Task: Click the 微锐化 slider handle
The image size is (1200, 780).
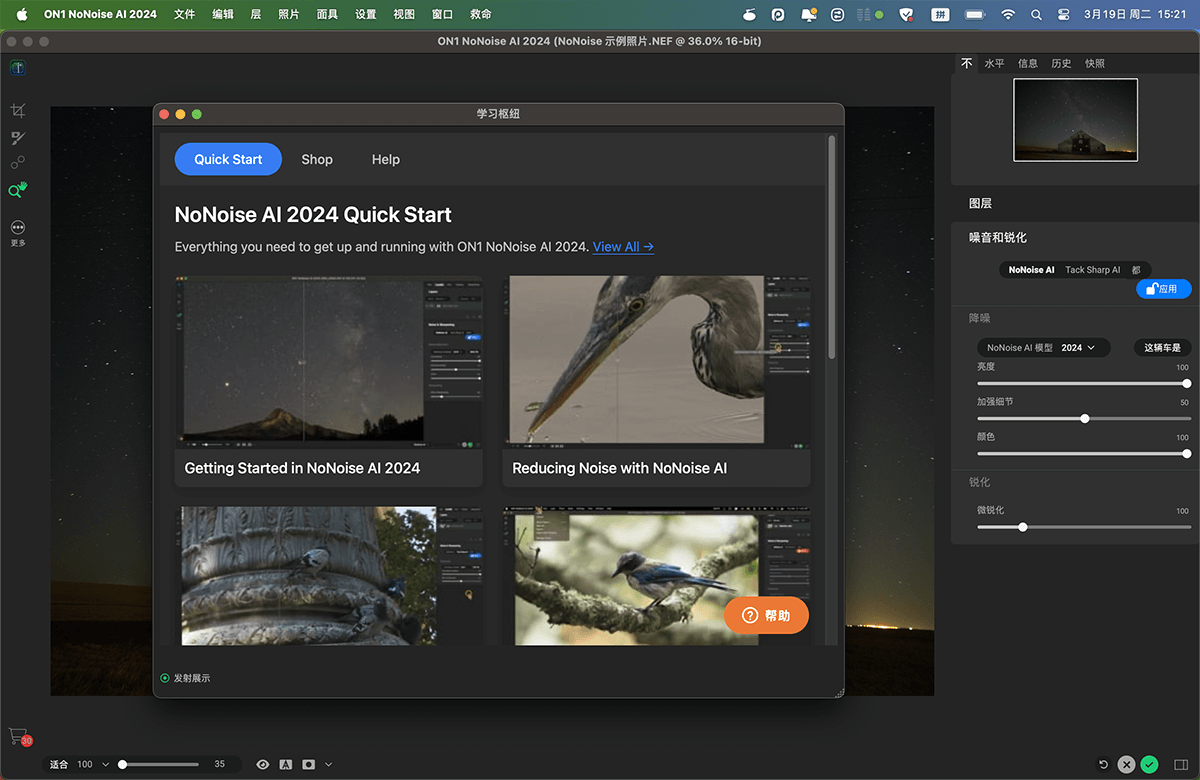Action: (1022, 526)
